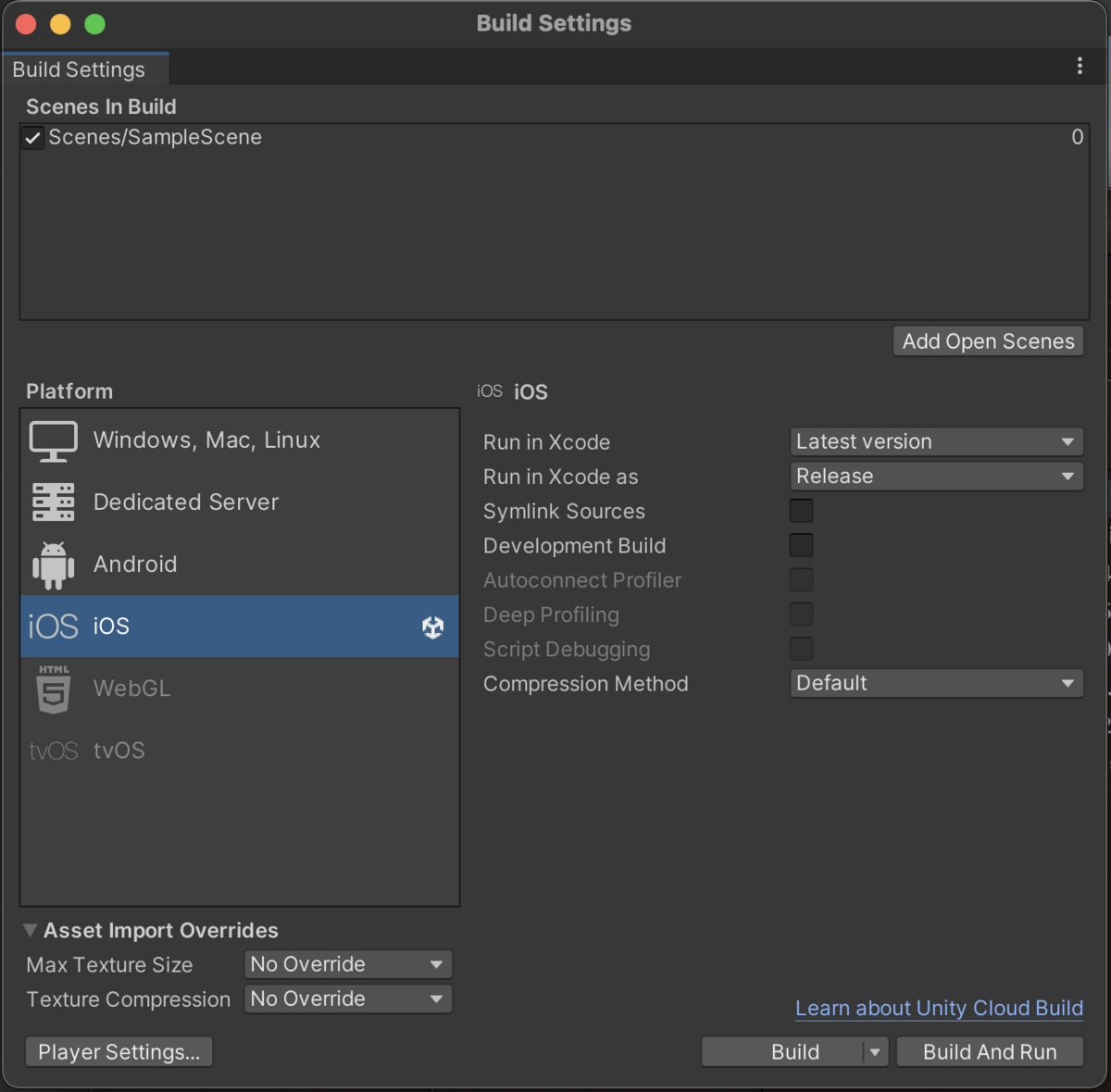
Task: Click the tvOS platform icon
Action: pyautogui.click(x=53, y=751)
